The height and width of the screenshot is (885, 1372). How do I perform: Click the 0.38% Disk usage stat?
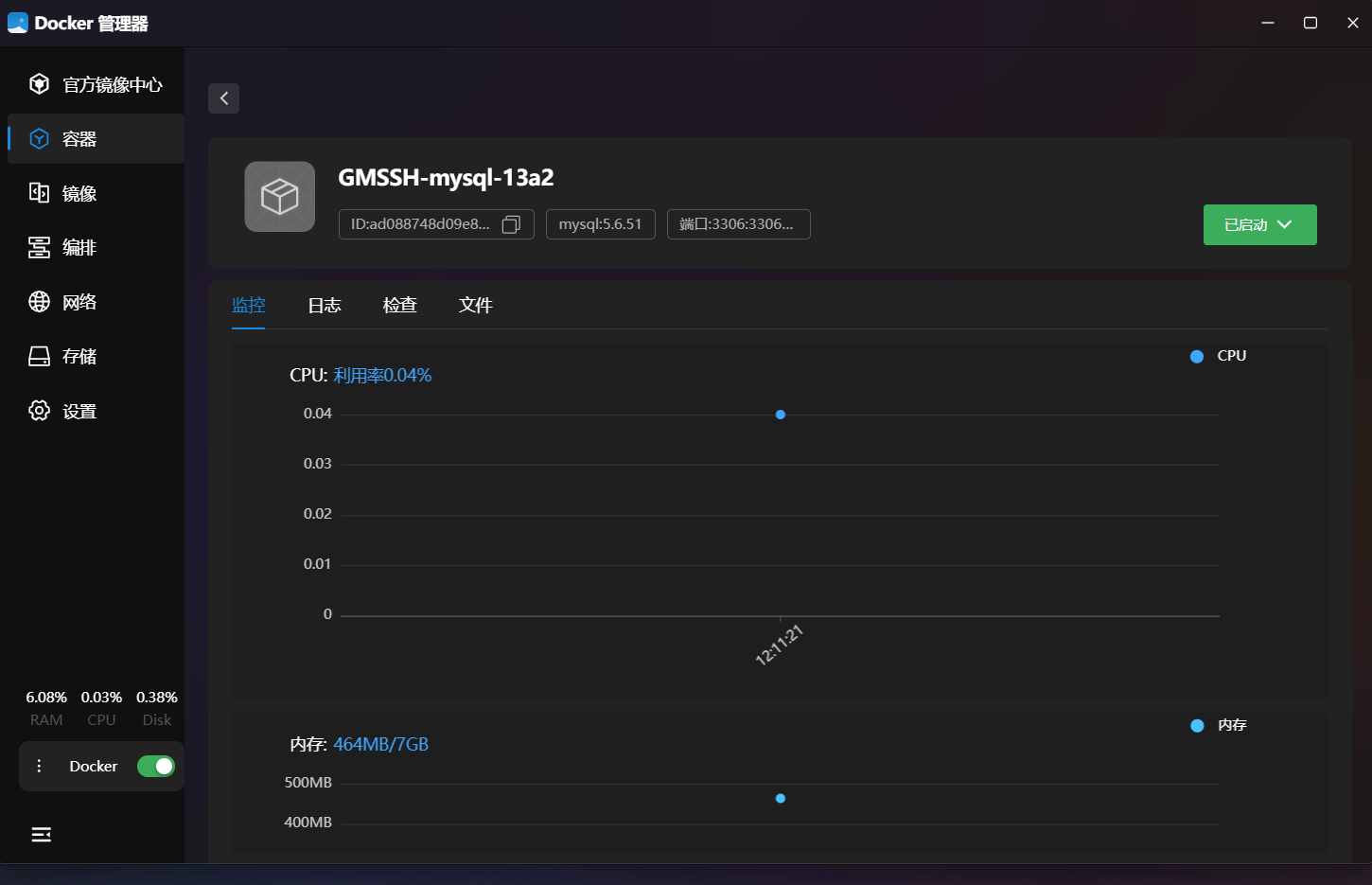click(157, 698)
